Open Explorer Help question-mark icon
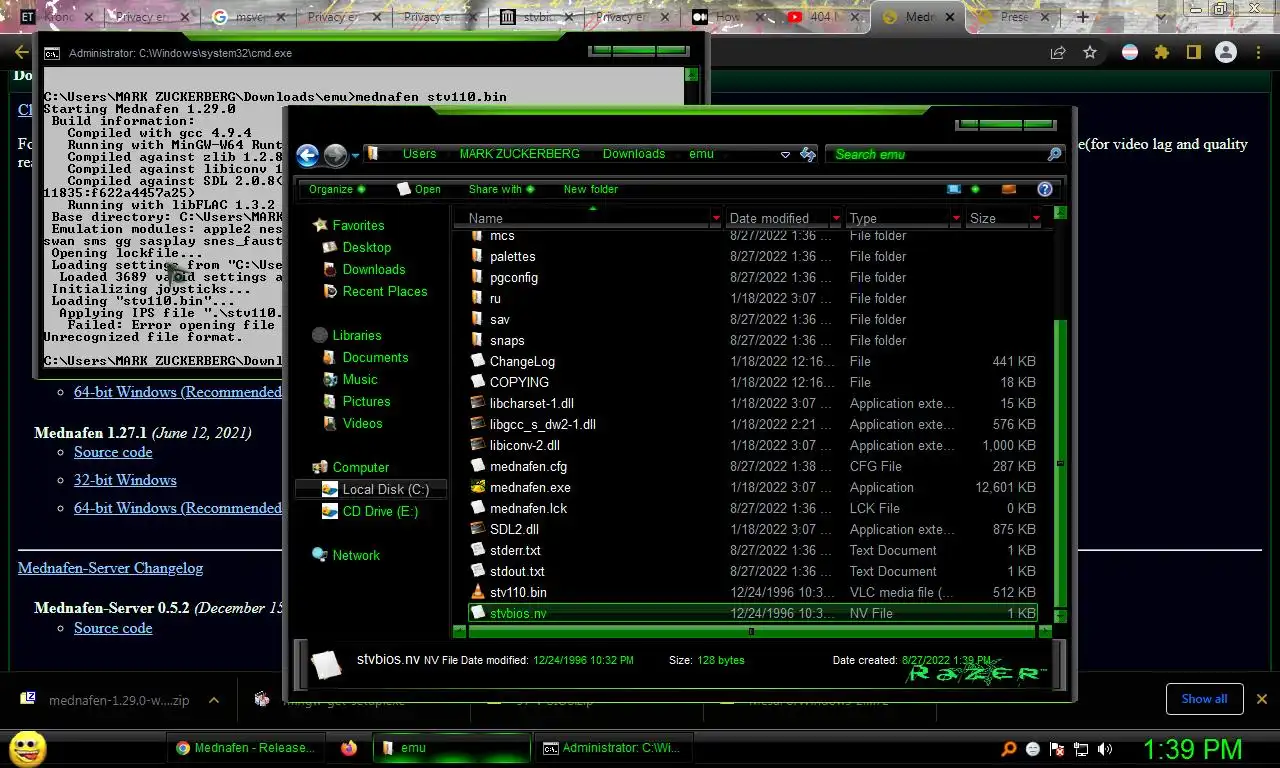Image resolution: width=1280 pixels, height=768 pixels. [x=1044, y=189]
